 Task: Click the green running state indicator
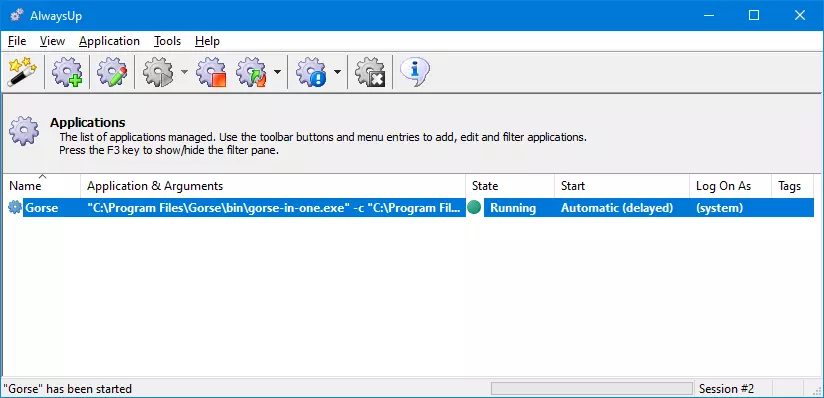(474, 208)
